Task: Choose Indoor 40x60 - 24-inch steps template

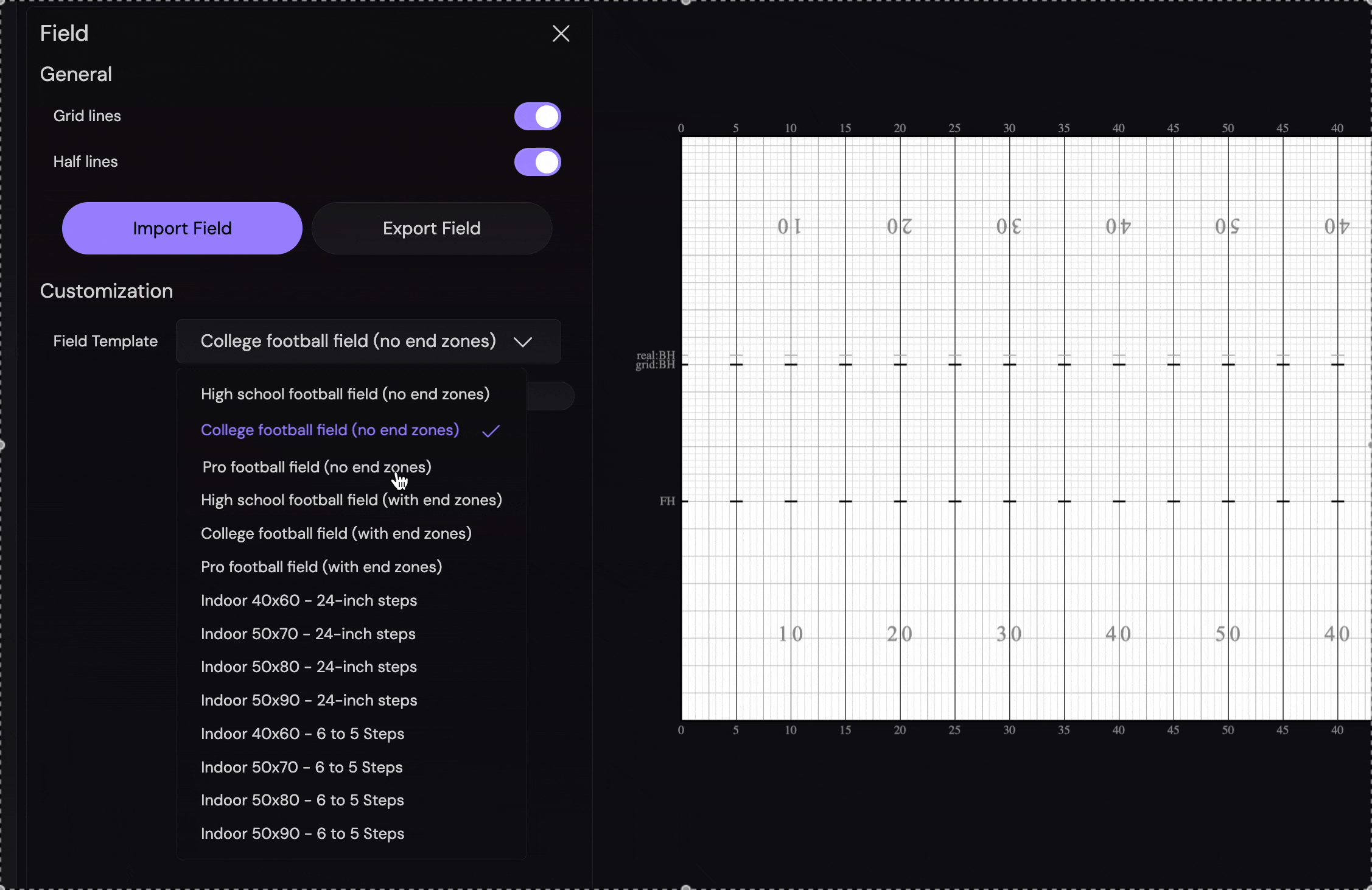Action: tap(309, 600)
